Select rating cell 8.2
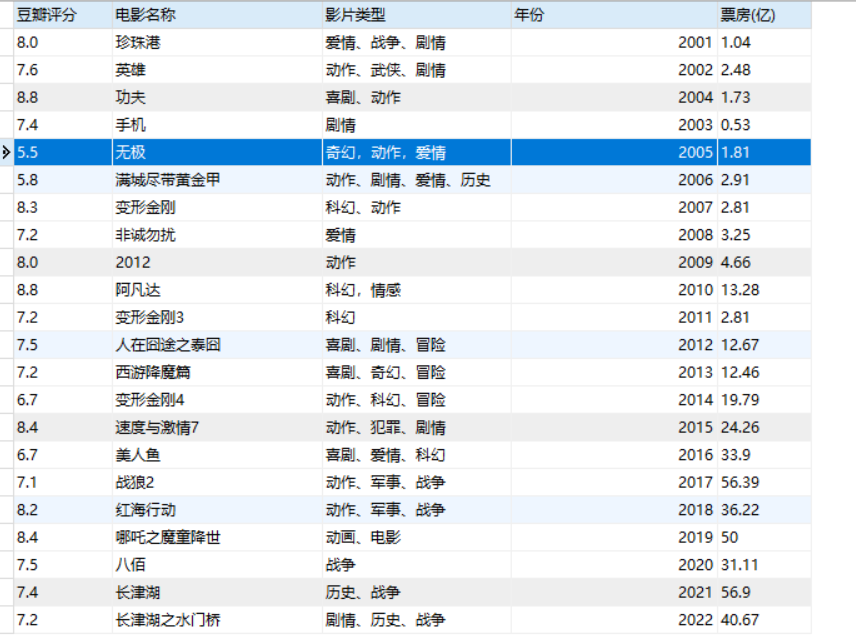Screen dimensions: 856x637 point(63,509)
